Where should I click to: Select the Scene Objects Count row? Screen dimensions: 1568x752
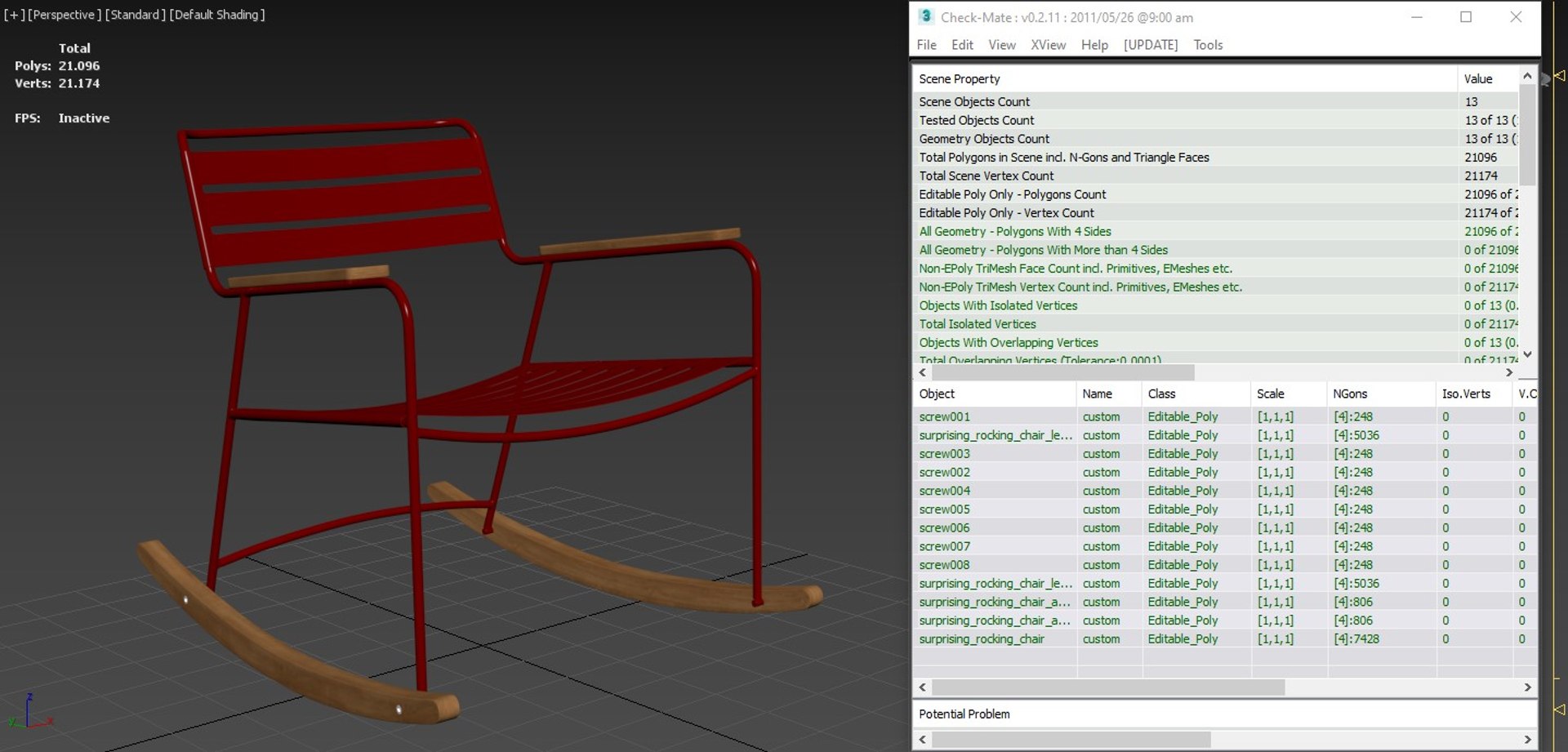coord(1215,101)
